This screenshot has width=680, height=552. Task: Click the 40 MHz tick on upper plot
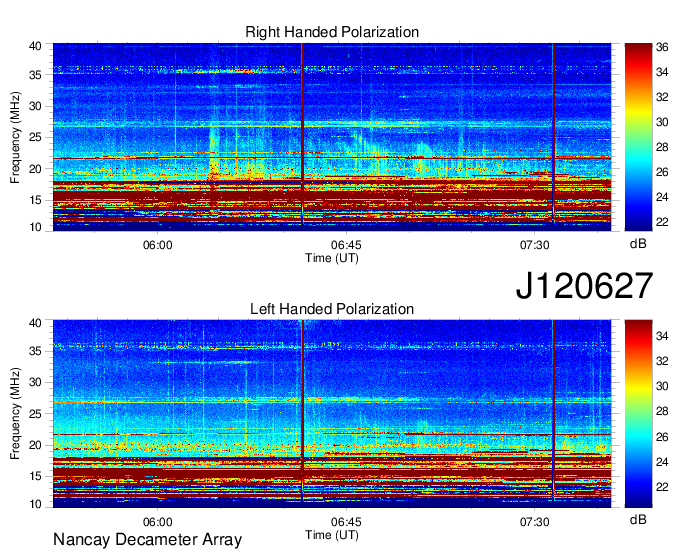click(35, 46)
